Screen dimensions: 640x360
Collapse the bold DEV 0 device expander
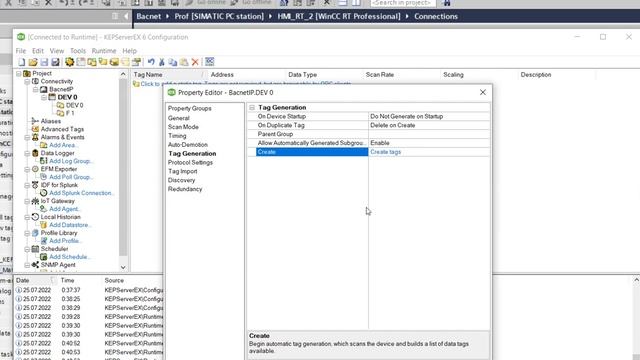[x=44, y=97]
